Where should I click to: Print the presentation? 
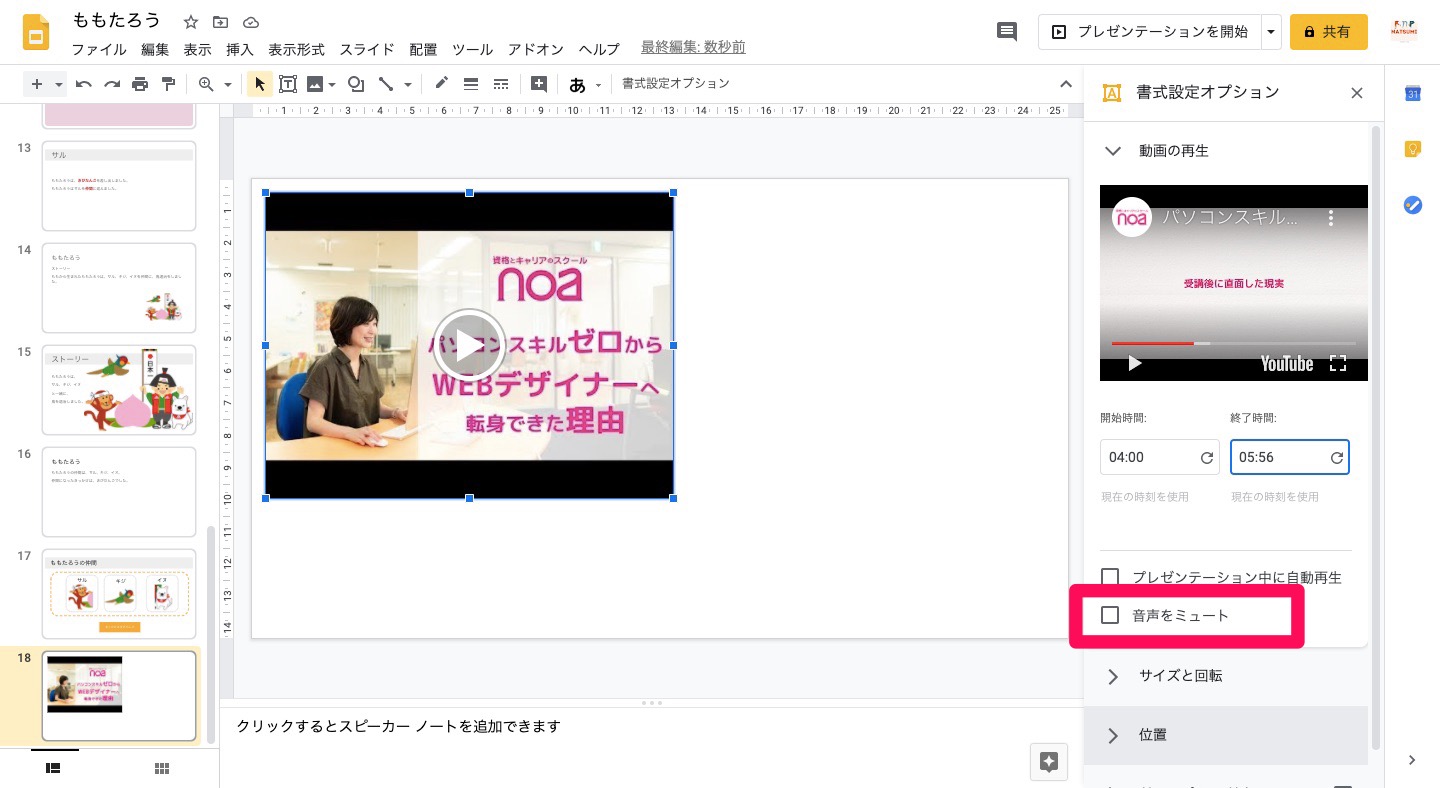(140, 84)
